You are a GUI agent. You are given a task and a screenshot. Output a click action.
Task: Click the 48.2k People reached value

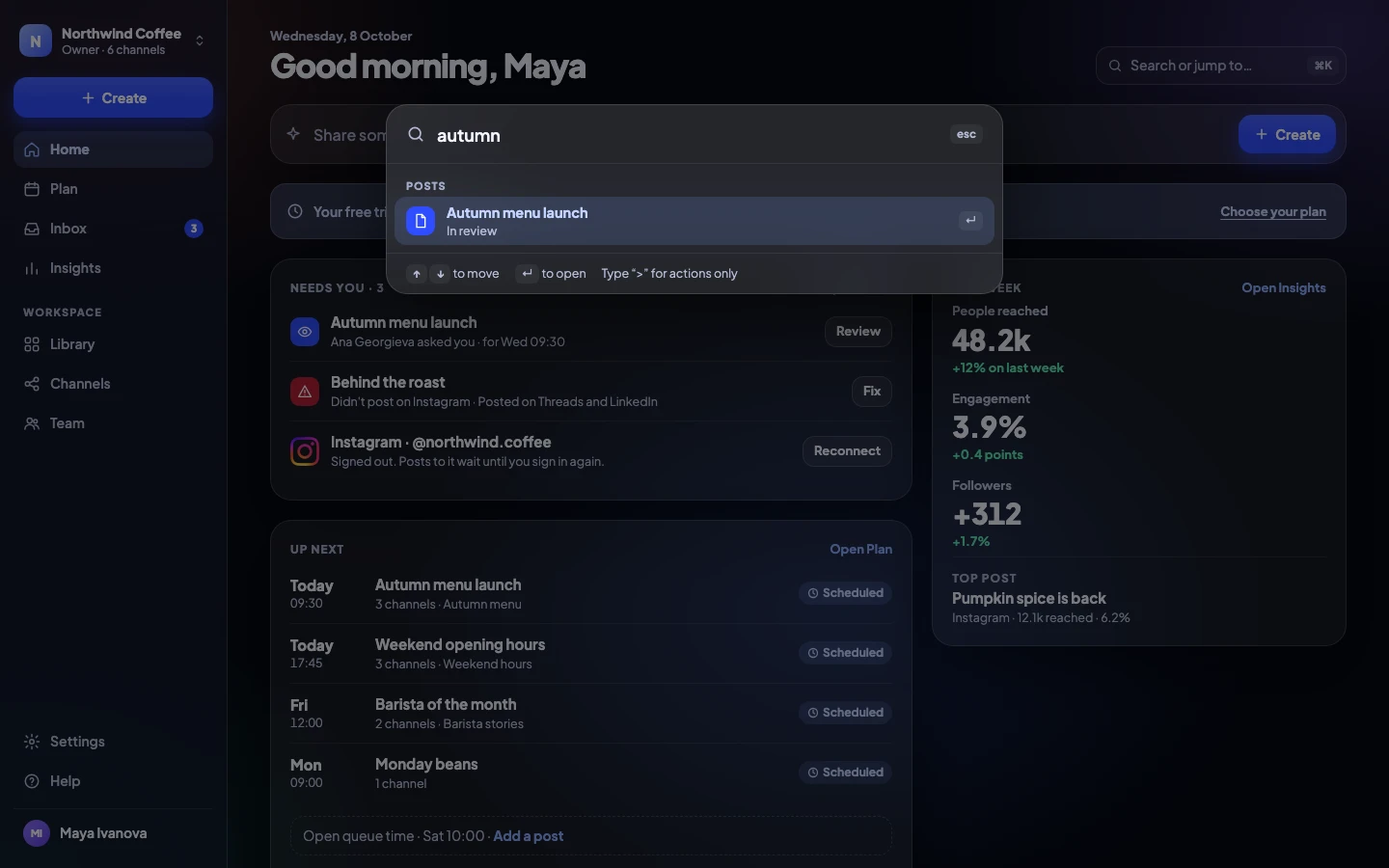(992, 340)
